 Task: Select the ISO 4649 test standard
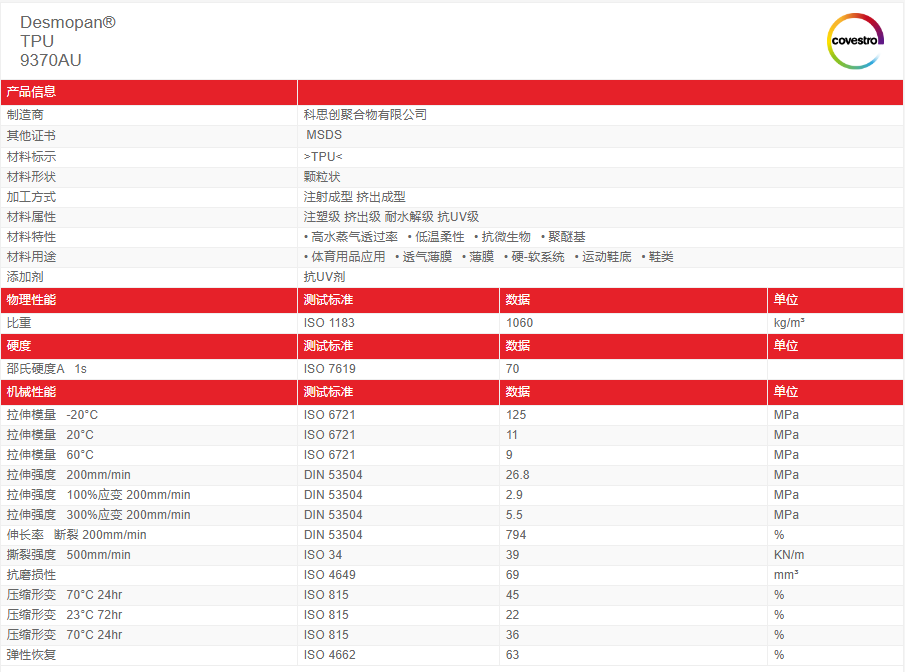(x=330, y=575)
